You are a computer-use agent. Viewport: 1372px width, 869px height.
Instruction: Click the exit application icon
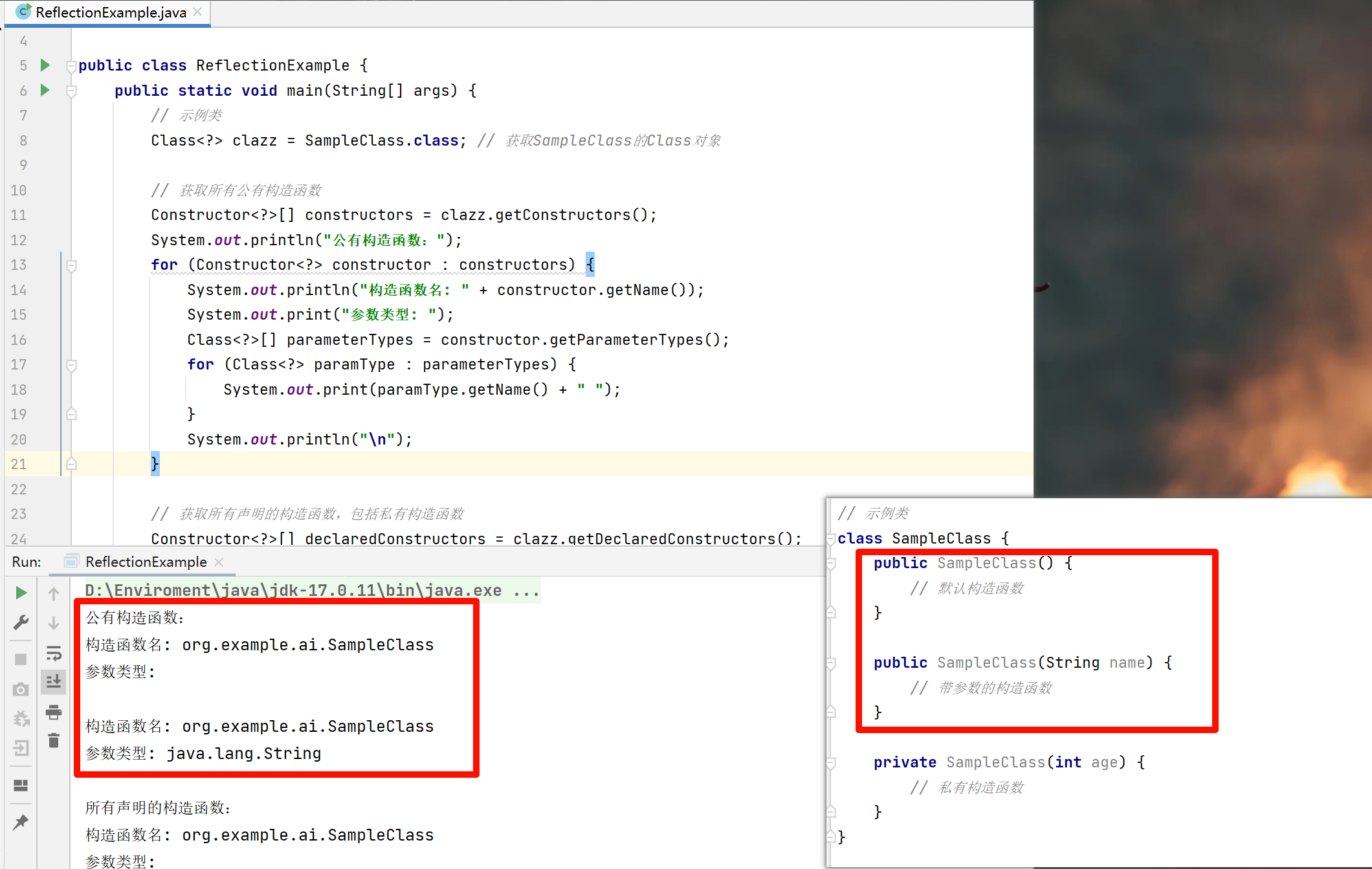pyautogui.click(x=21, y=748)
